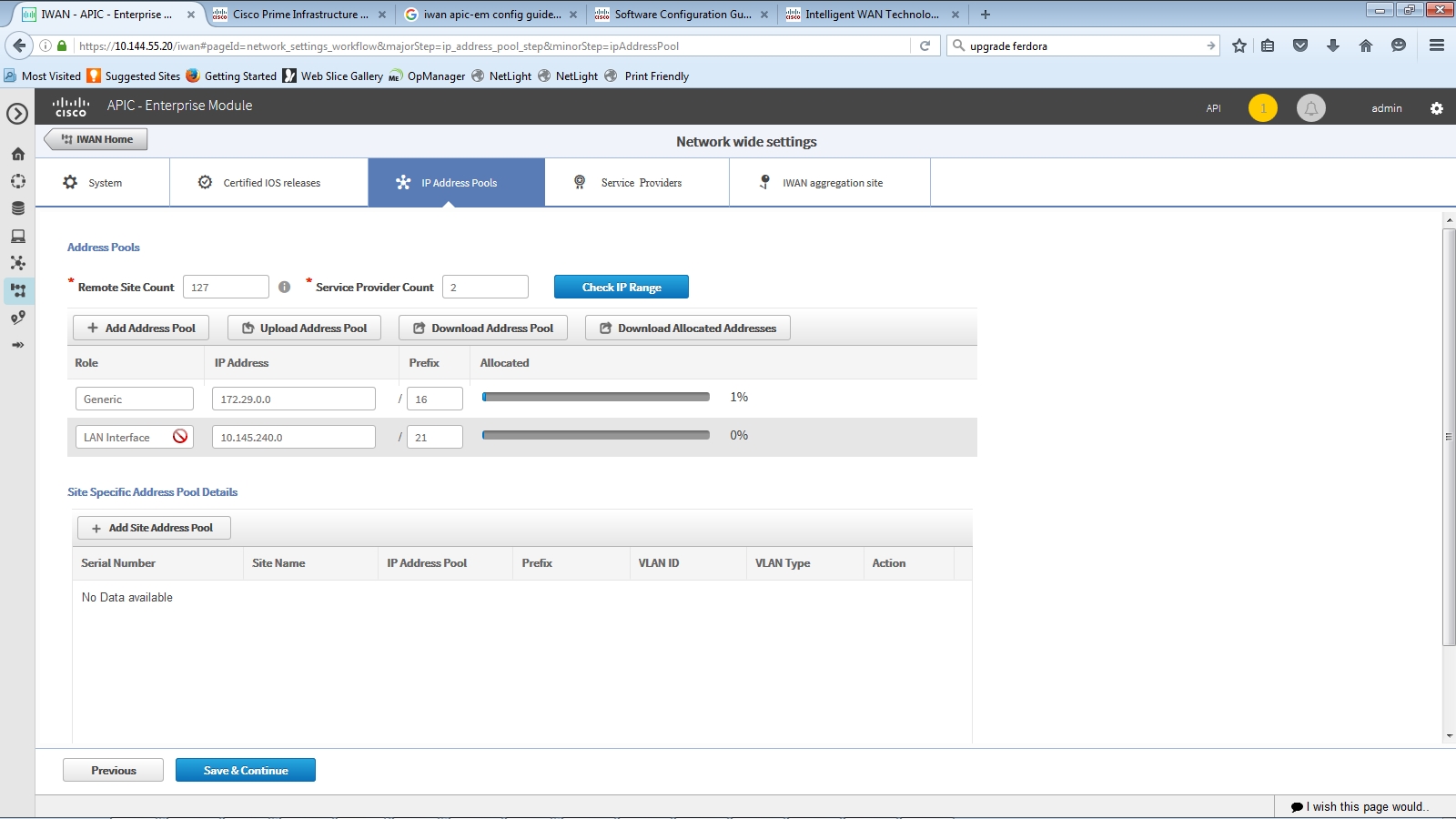This screenshot has height=819, width=1456.
Task: Open the OpManager bookmark
Action: (x=428, y=76)
